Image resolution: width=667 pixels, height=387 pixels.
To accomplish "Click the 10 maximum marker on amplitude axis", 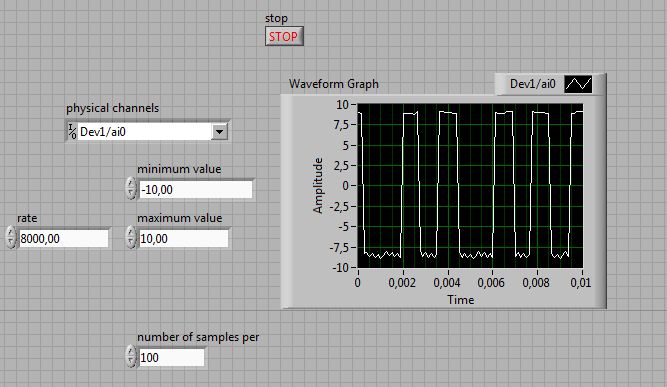I will pyautogui.click(x=342, y=105).
